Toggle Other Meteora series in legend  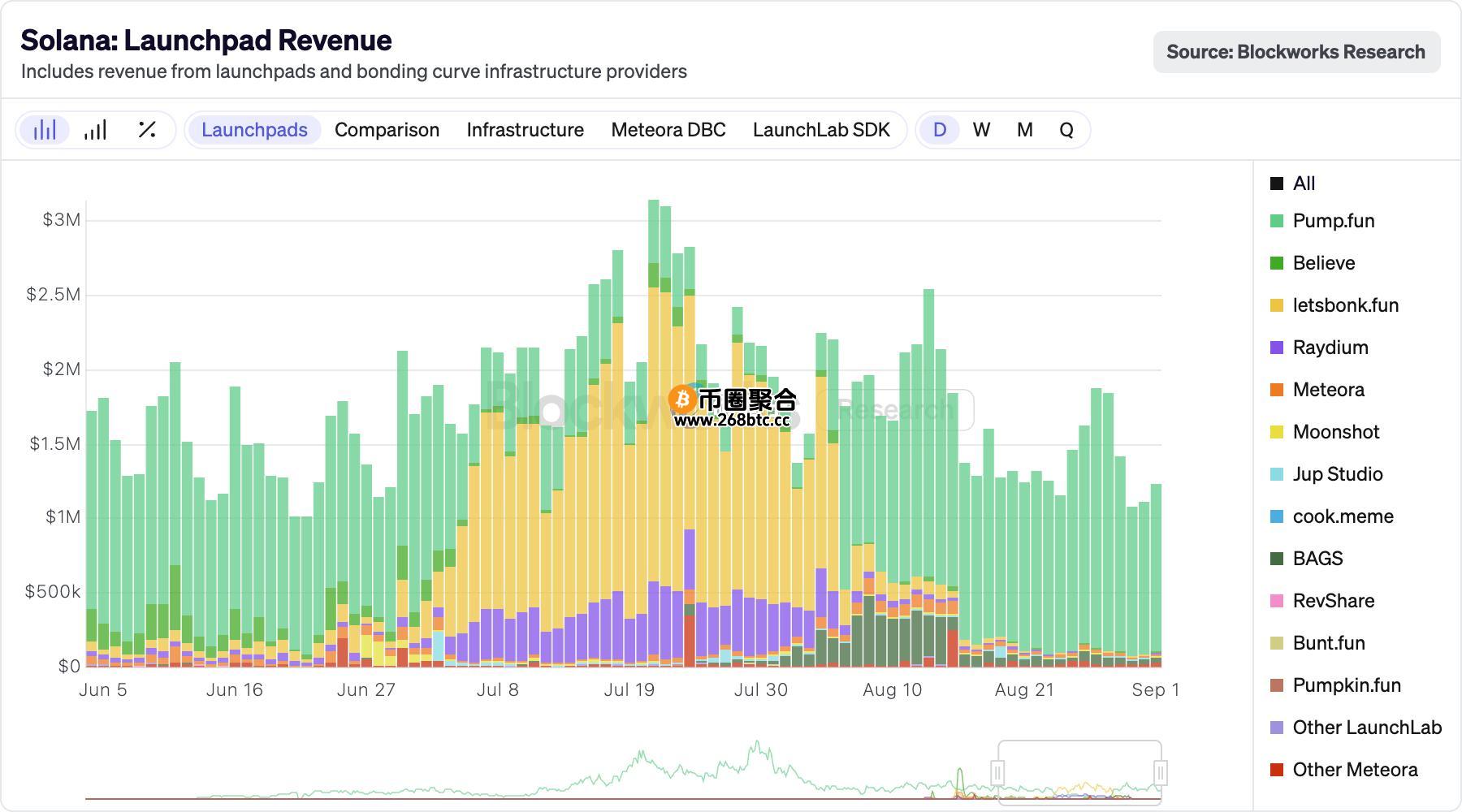[x=1344, y=770]
